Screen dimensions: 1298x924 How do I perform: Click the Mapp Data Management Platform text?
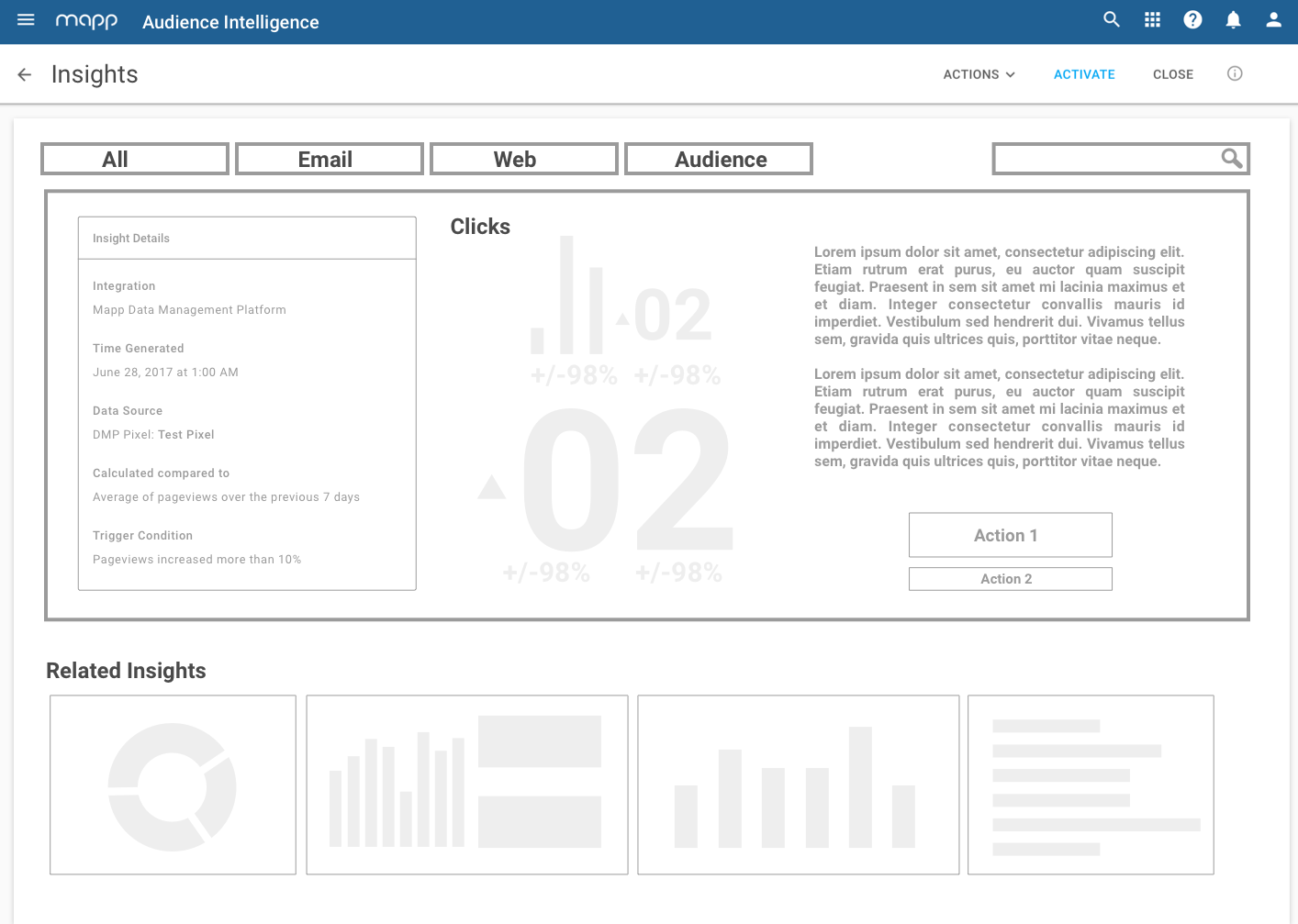[189, 310]
